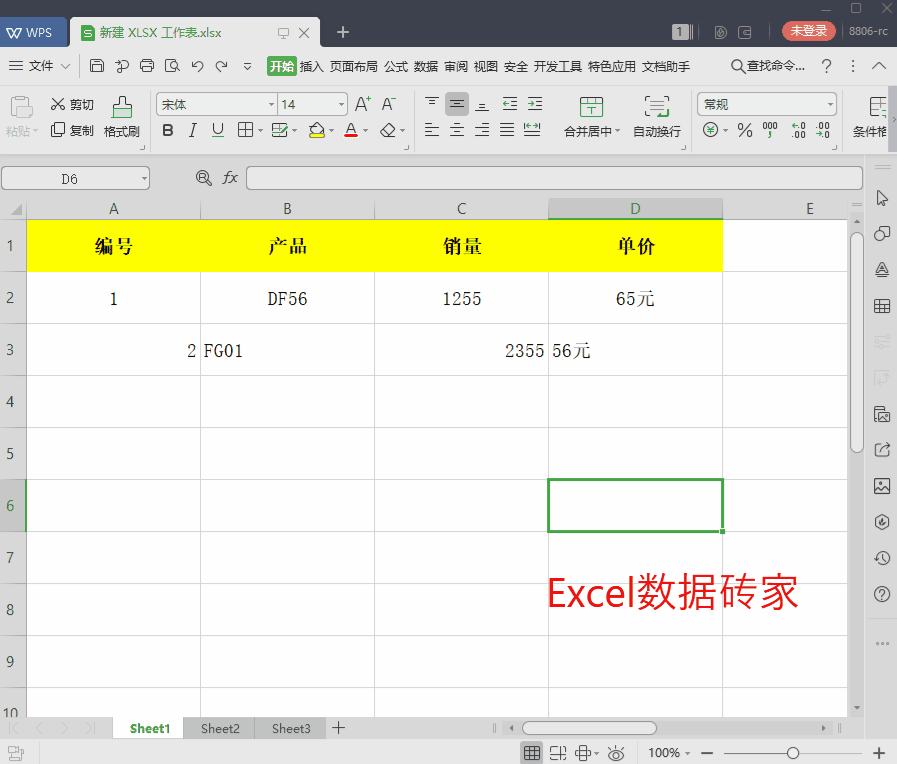Click the zoom in plus button
This screenshot has width=897, height=764.
pos(879,753)
